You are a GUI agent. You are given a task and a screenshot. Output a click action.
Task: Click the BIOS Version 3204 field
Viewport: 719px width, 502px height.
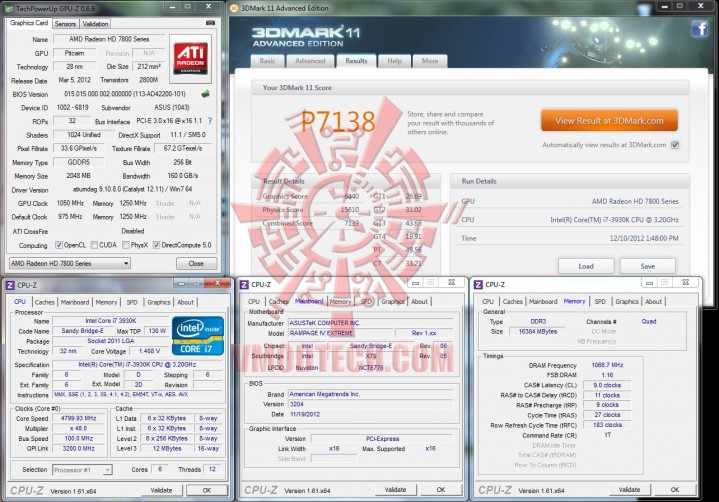click(x=371, y=404)
